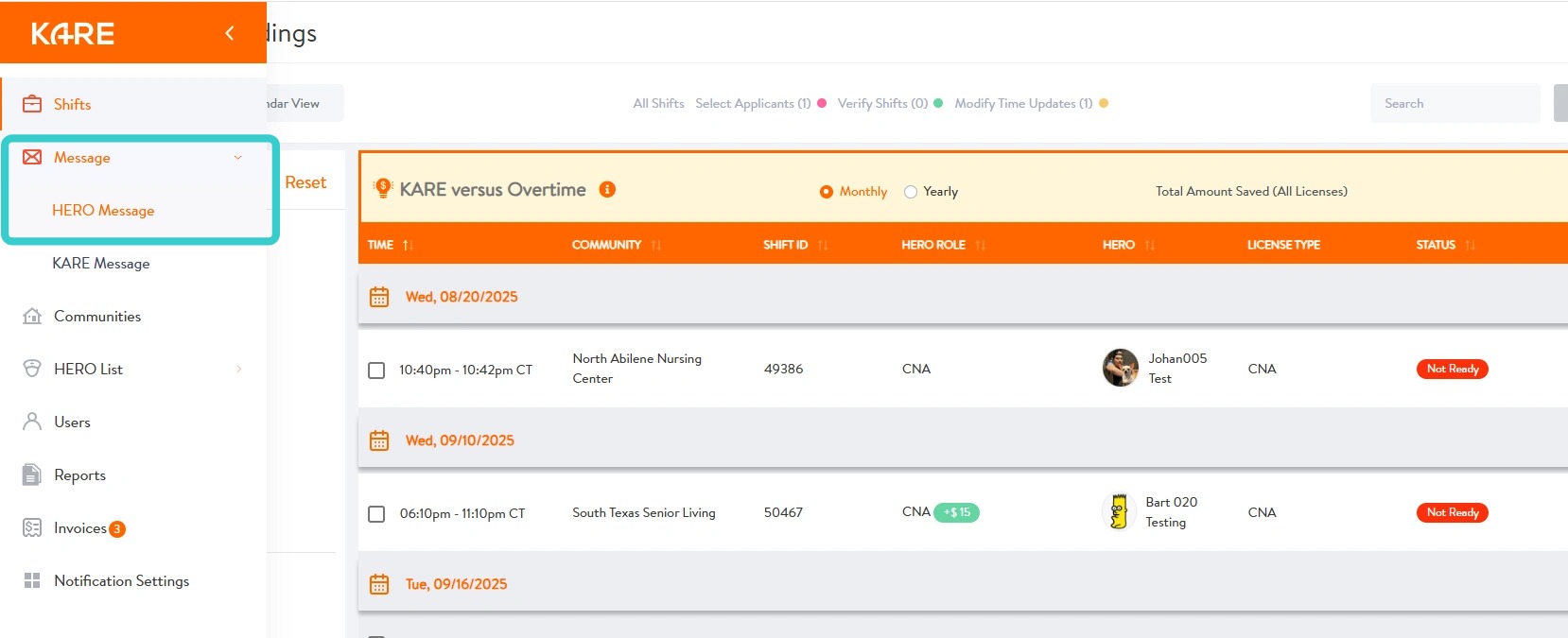Image resolution: width=1568 pixels, height=638 pixels.
Task: Click the LICENSE TYPE column header
Action: (1283, 245)
